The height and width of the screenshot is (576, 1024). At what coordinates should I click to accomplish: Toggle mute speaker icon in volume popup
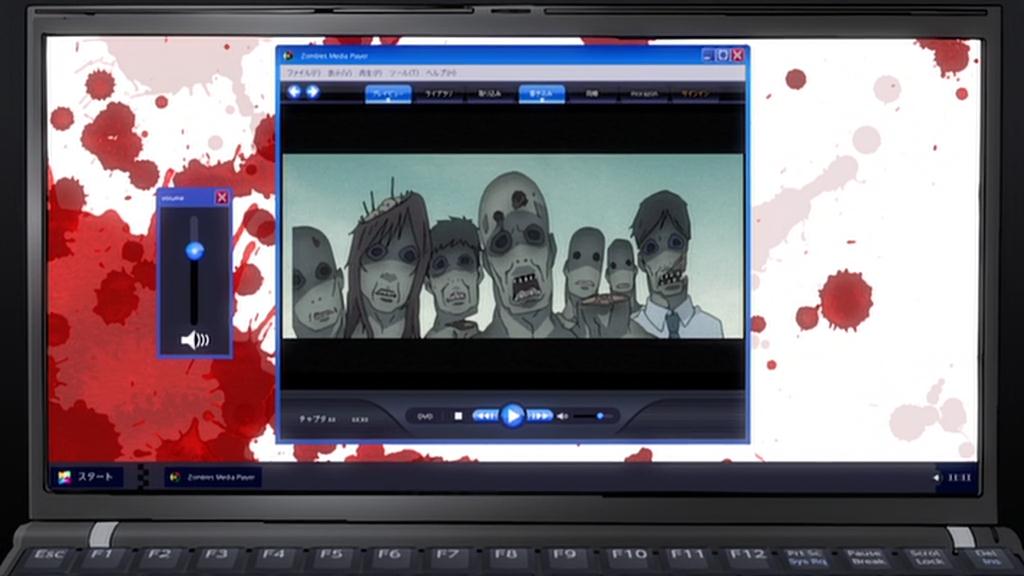tap(195, 340)
